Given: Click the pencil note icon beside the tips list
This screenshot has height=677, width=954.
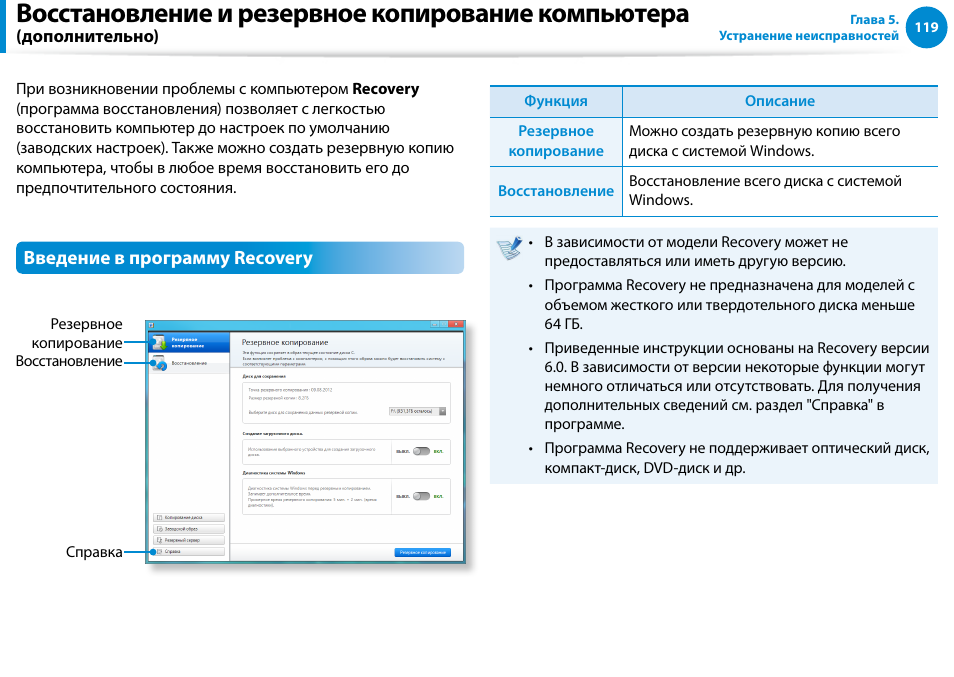Looking at the screenshot, I should [x=508, y=248].
